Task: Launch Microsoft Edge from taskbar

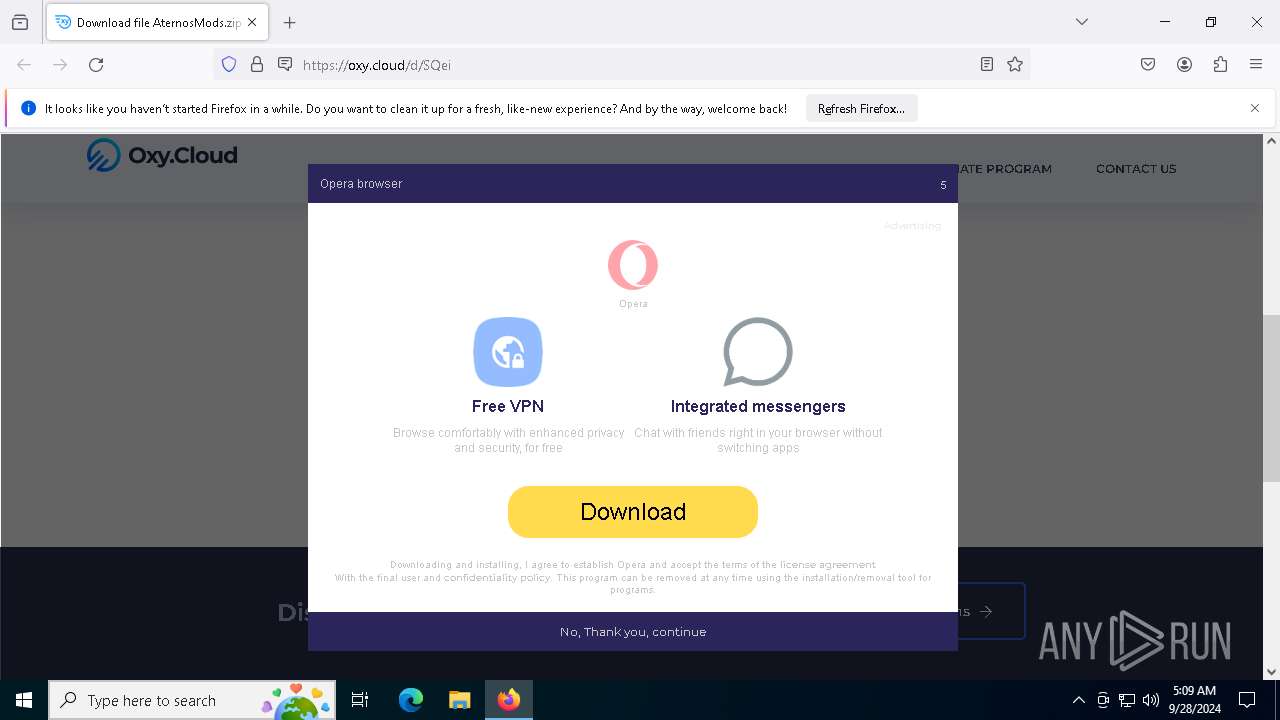Action: [411, 700]
